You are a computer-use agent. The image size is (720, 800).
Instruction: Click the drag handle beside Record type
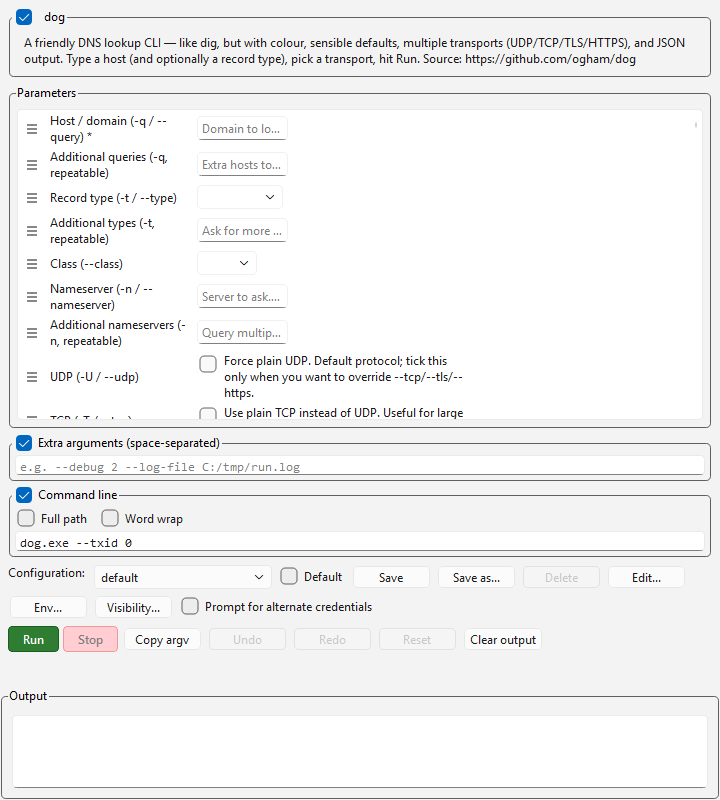tap(32, 198)
